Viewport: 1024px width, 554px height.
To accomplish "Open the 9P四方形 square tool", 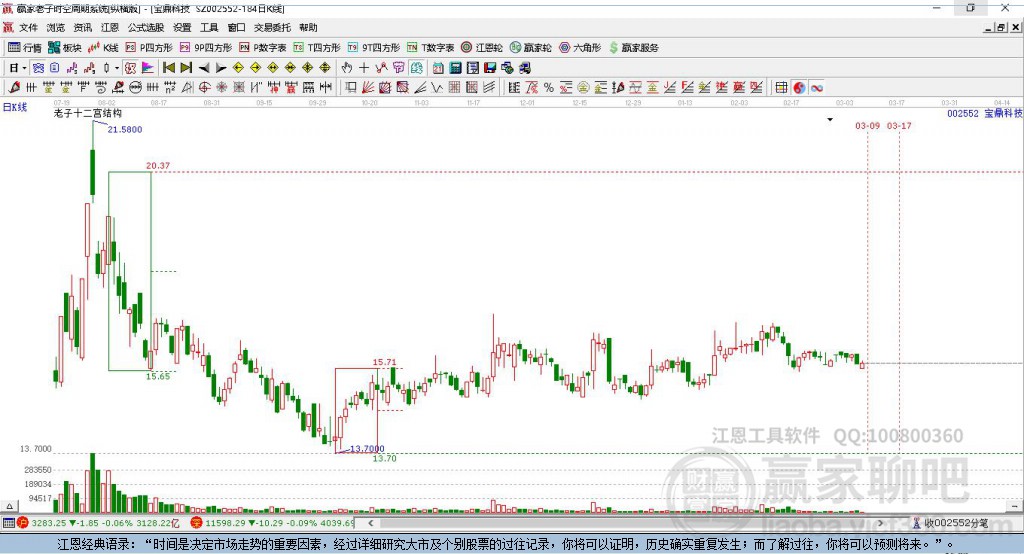I will tap(206, 48).
